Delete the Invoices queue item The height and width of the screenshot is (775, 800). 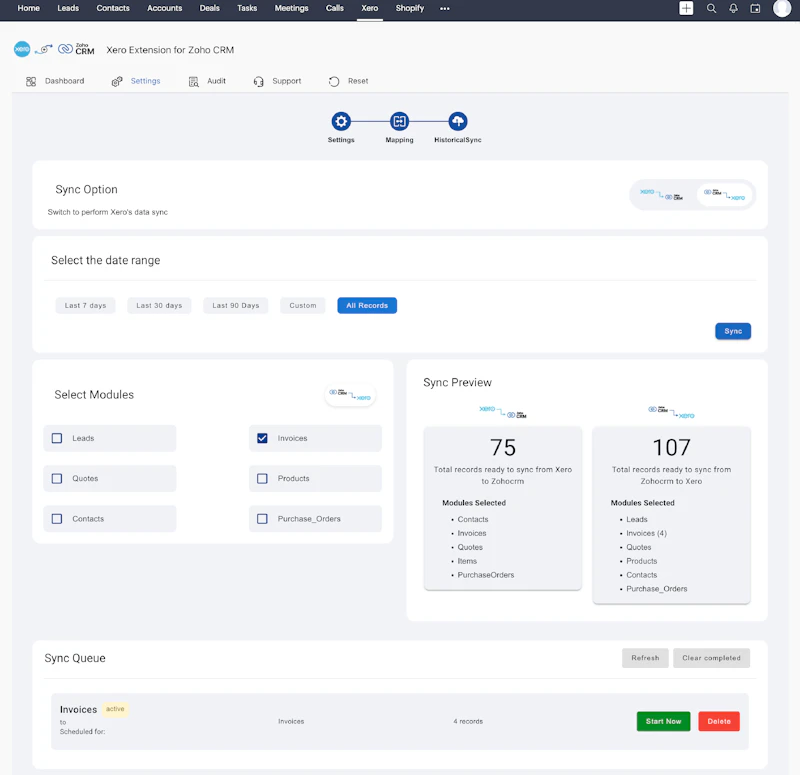click(719, 721)
